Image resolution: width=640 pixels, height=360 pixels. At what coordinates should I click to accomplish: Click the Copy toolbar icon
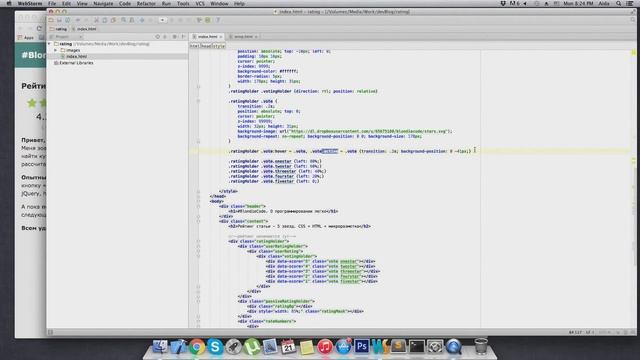104,20
